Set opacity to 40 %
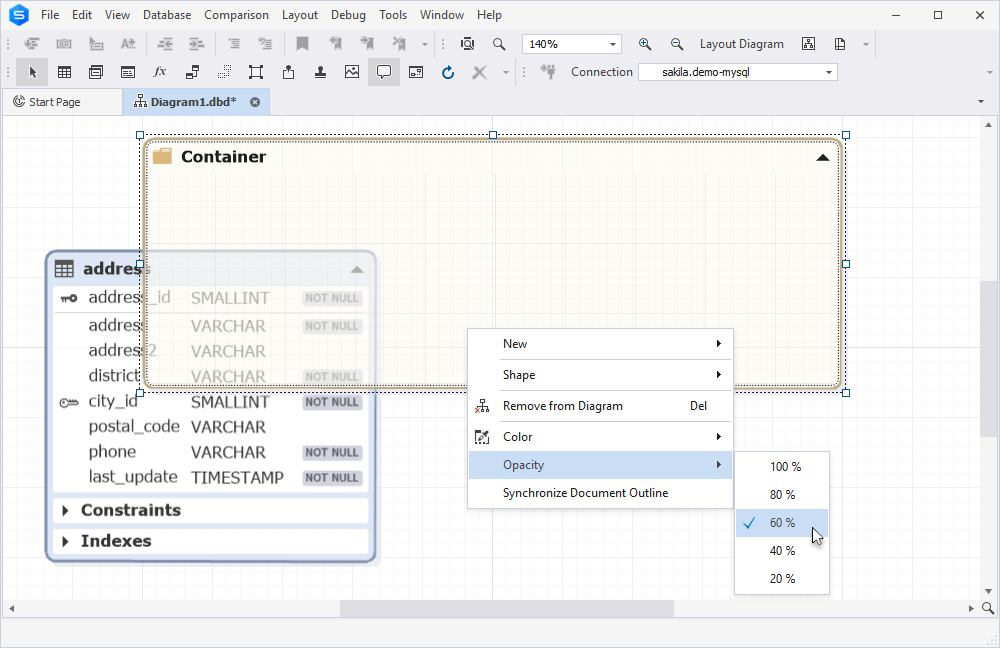 pos(782,551)
